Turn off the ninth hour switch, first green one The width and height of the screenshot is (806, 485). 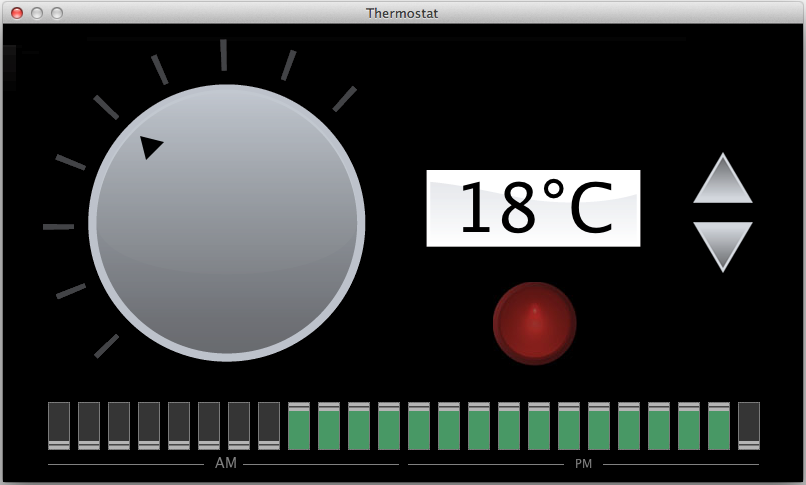point(299,426)
